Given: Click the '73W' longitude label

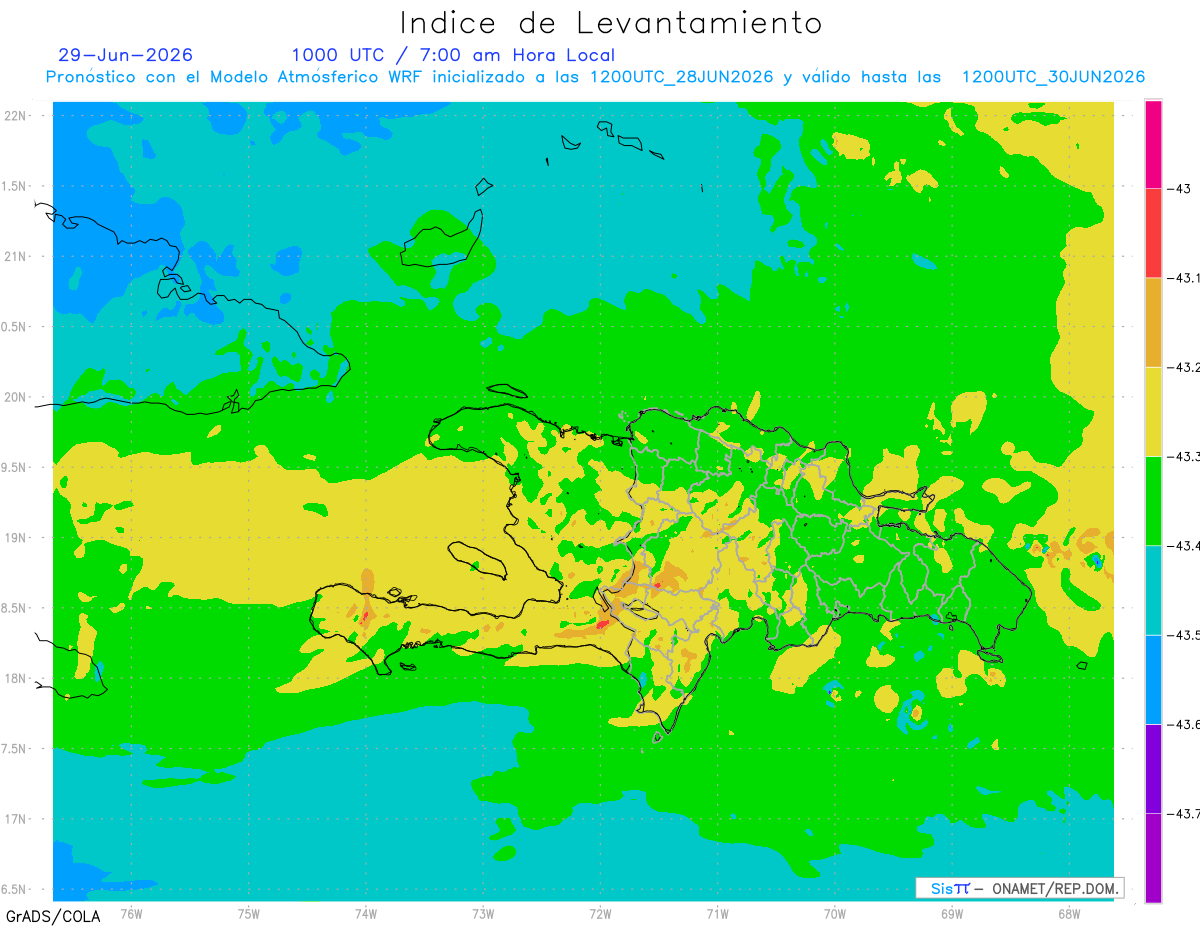Looking at the screenshot, I should [x=483, y=913].
